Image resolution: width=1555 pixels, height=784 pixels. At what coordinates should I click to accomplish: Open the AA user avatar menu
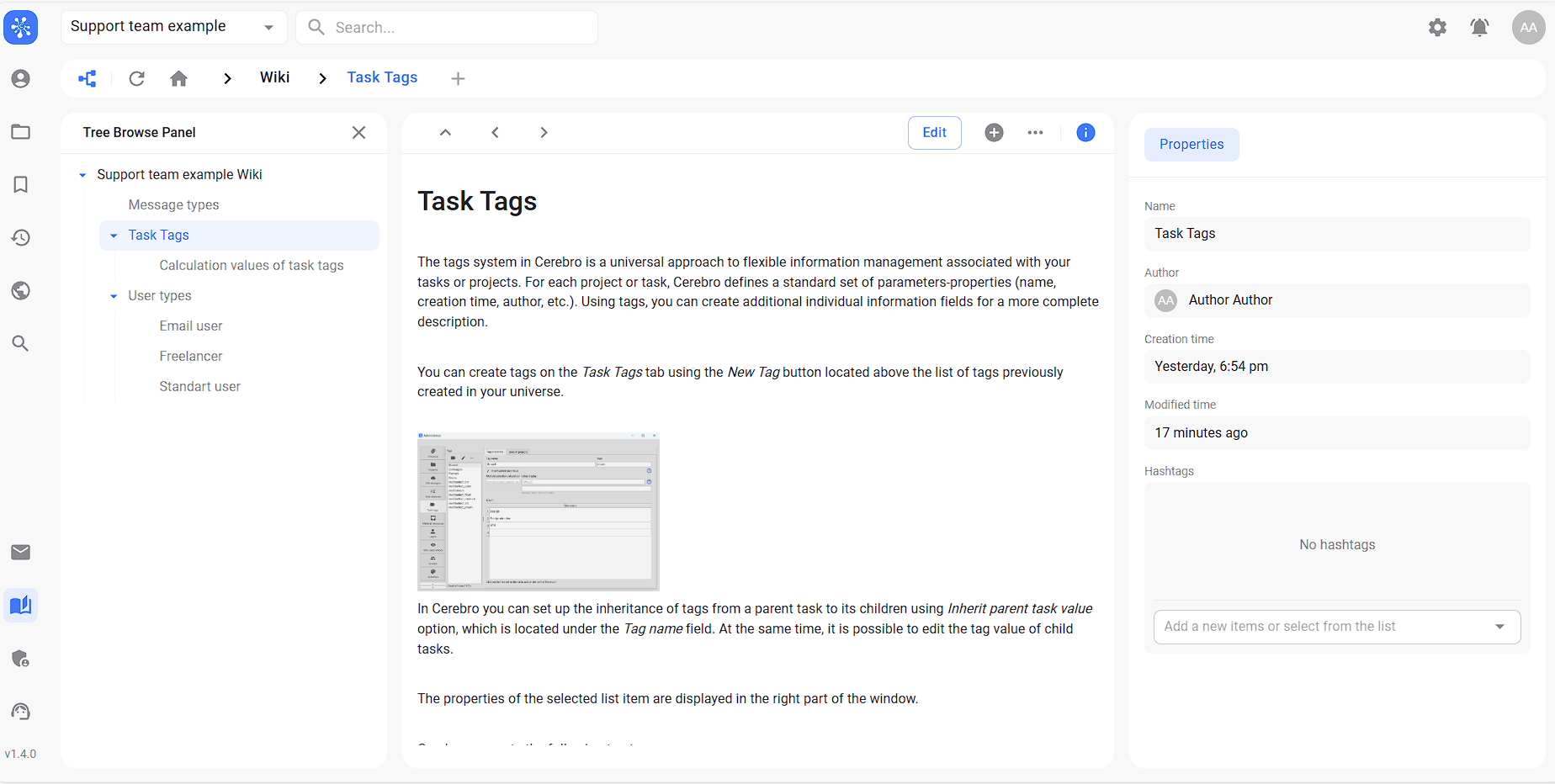point(1529,28)
